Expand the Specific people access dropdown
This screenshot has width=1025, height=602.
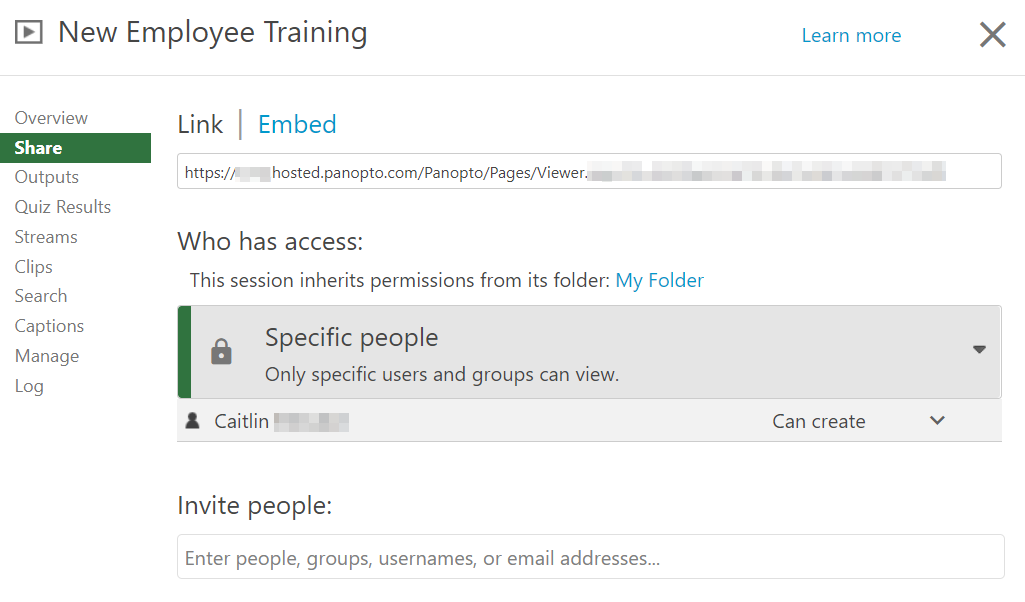[x=979, y=349]
